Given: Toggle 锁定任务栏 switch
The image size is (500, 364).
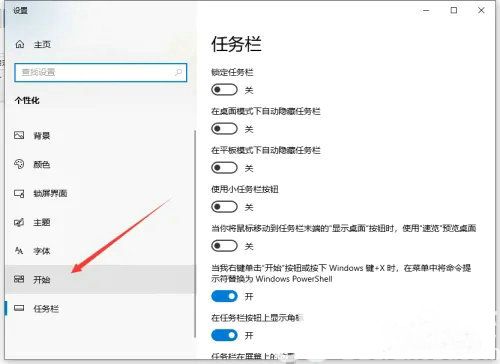Looking at the screenshot, I should coord(224,90).
